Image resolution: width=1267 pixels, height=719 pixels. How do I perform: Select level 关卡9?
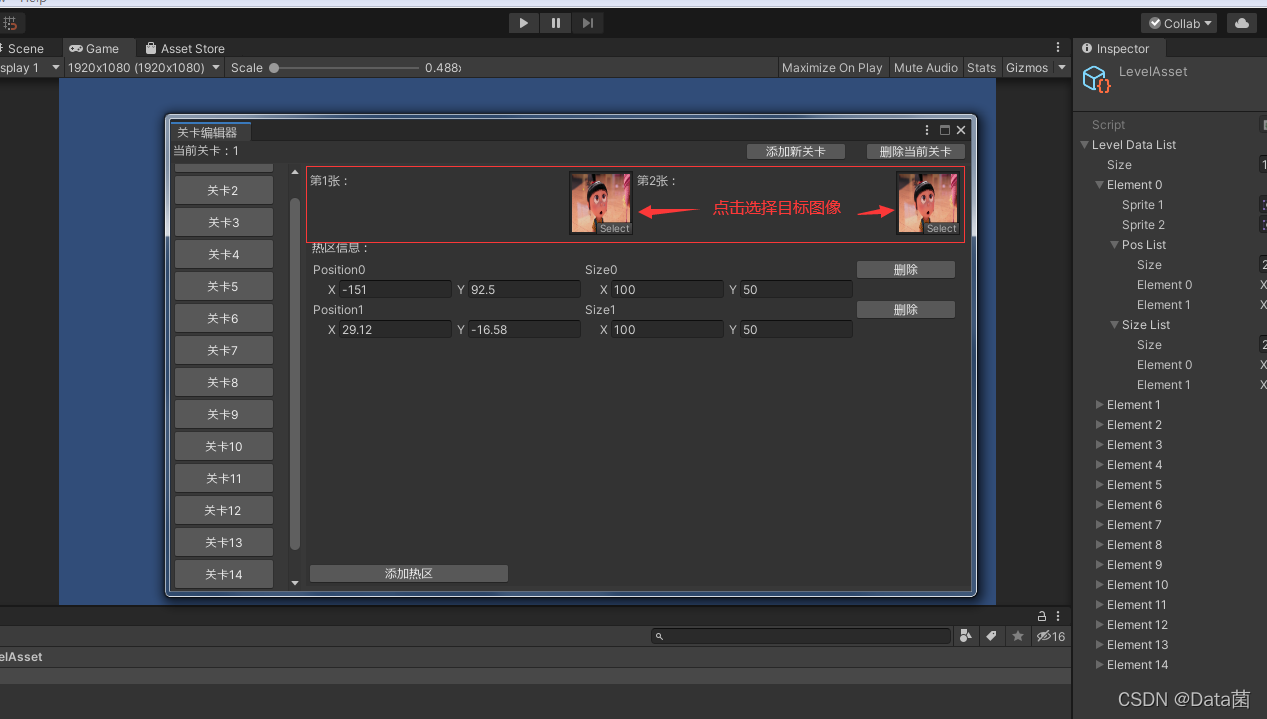[x=223, y=414]
